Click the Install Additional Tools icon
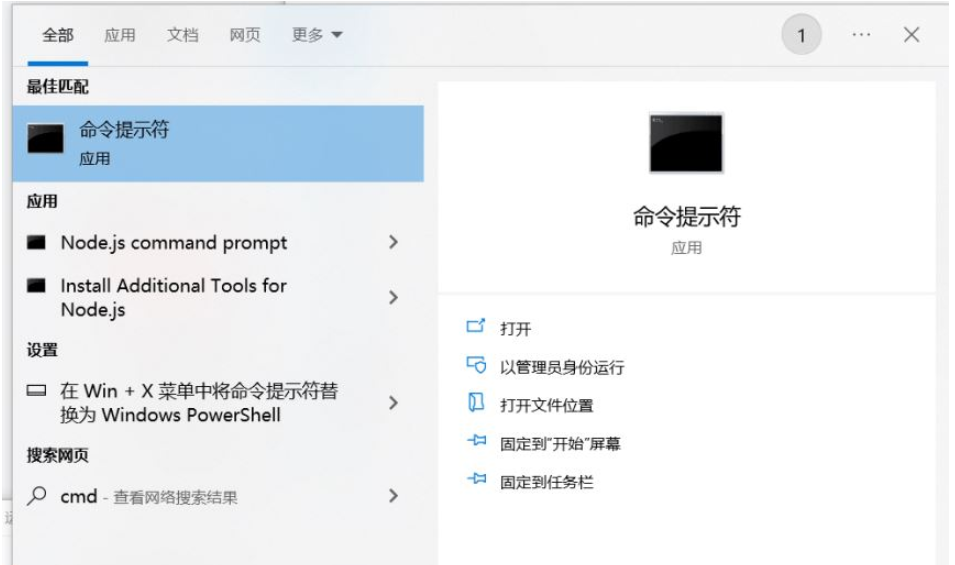Screen dimensions: 955x565 37,285
